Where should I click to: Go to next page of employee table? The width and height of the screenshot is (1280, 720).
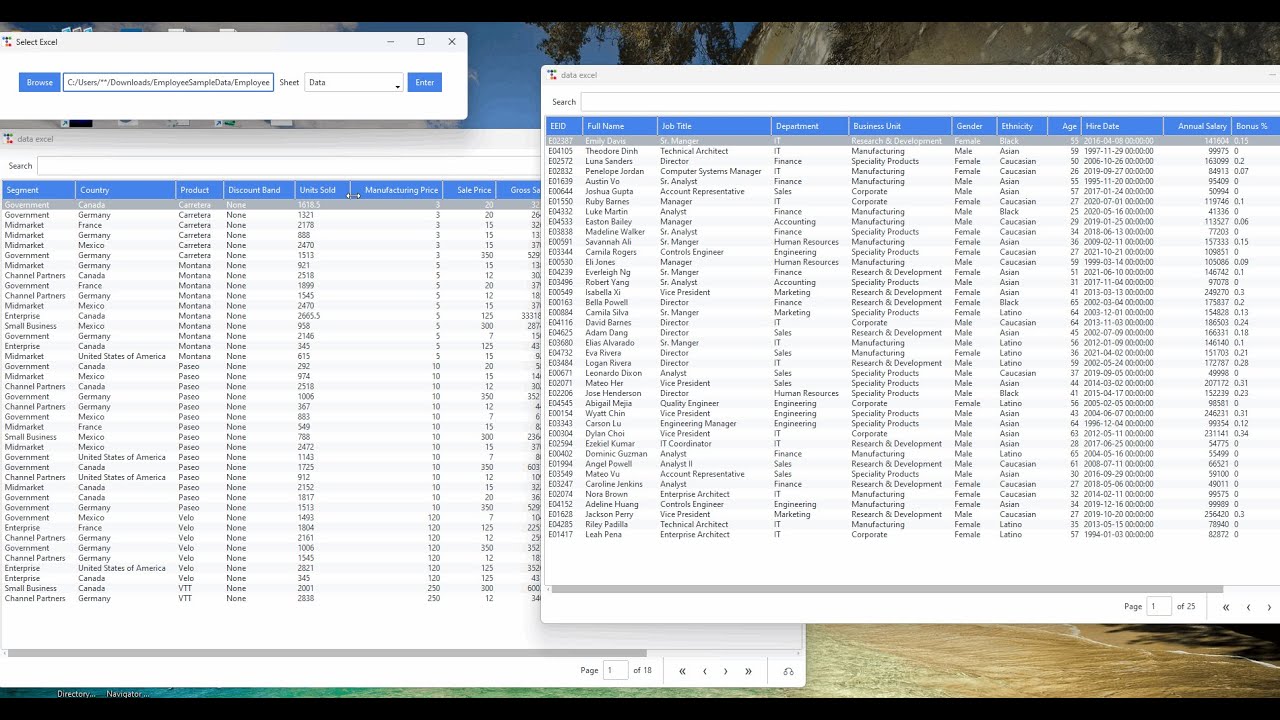(x=1269, y=607)
